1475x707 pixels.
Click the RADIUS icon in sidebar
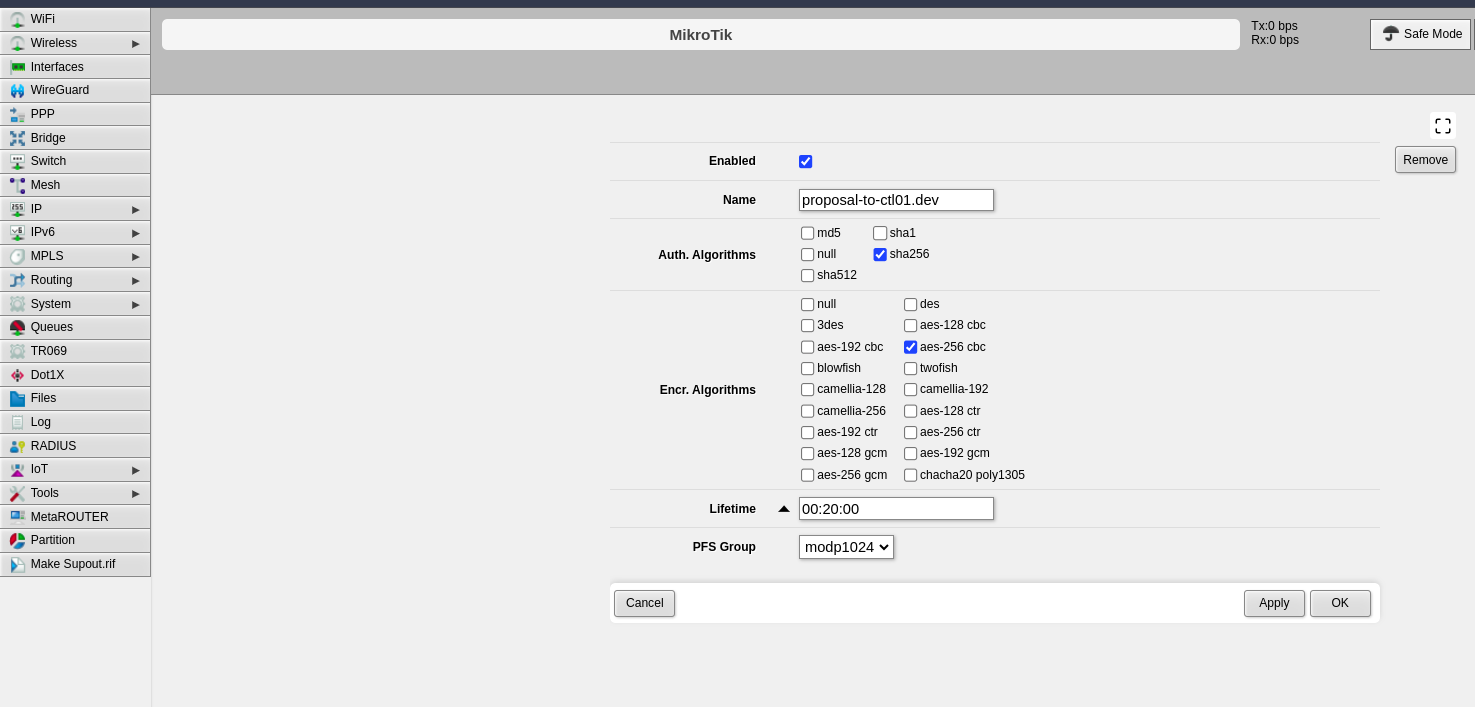[17, 446]
